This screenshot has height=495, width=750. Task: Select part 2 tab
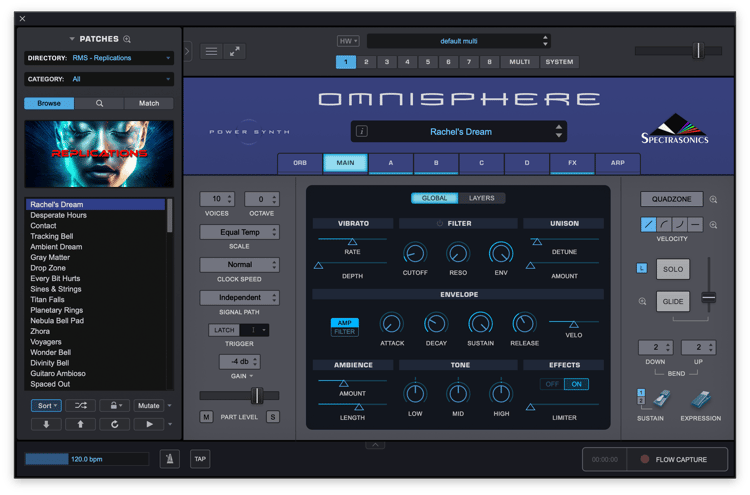point(366,62)
